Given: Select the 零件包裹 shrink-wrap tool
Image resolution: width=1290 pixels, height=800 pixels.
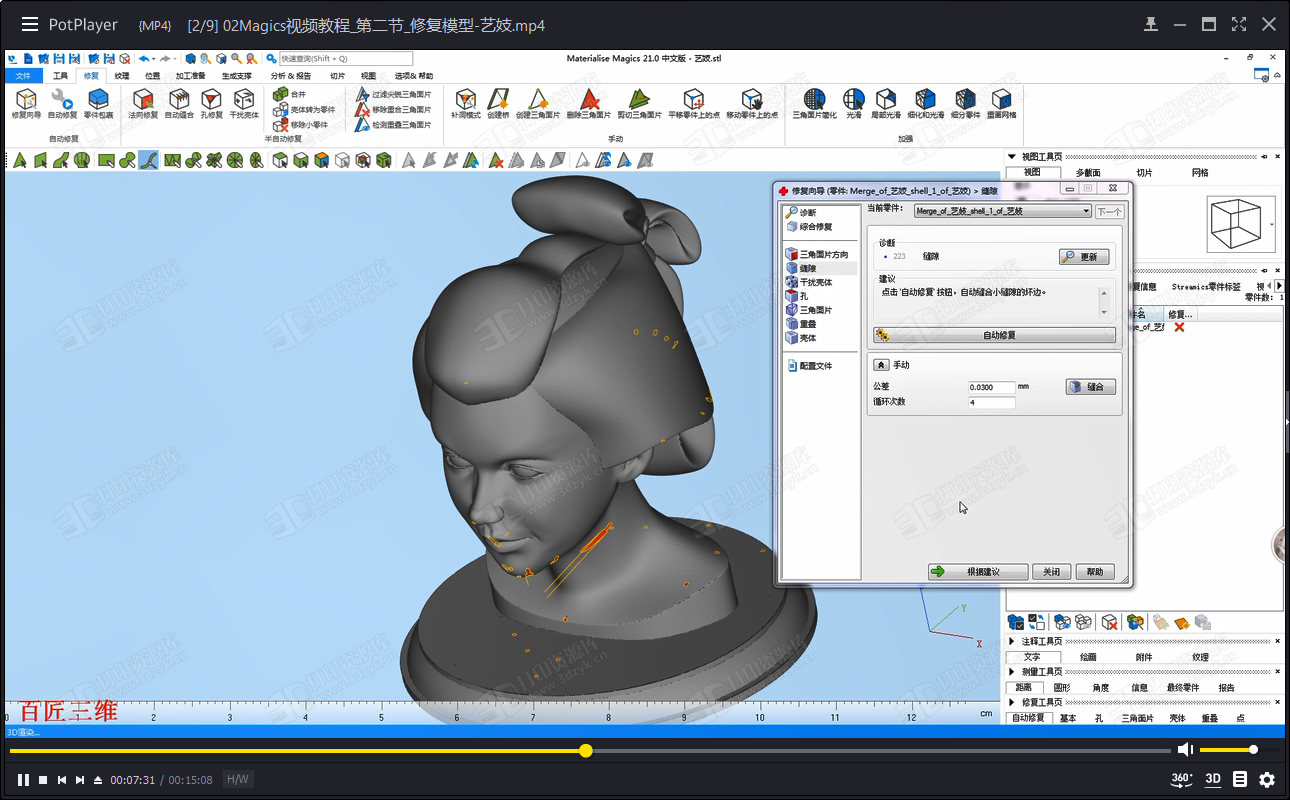Looking at the screenshot, I should (x=98, y=104).
